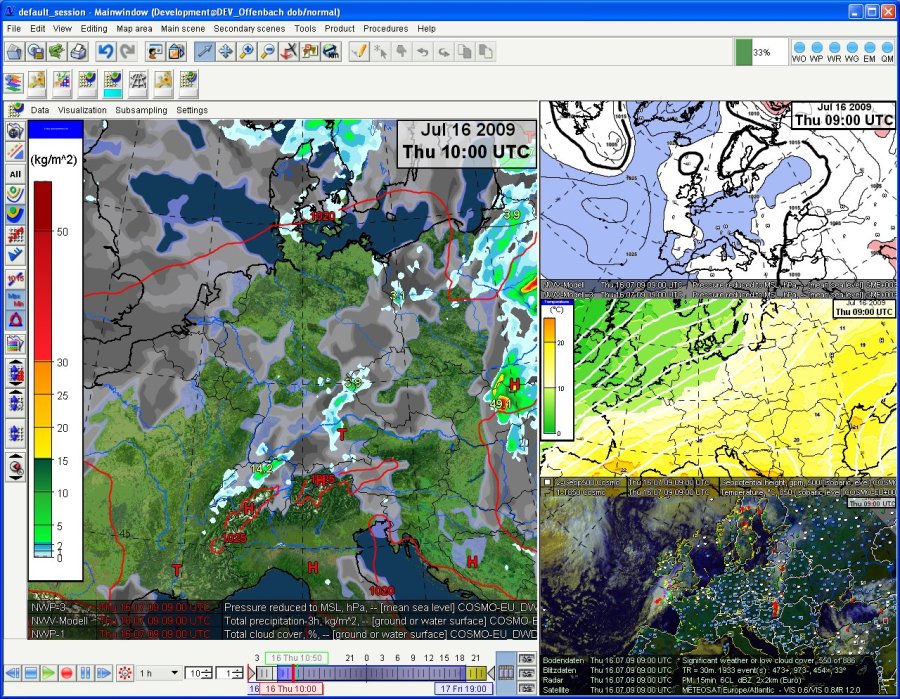Click the All button in left sidebar
Viewport: 900px width, 699px height.
click(15, 174)
